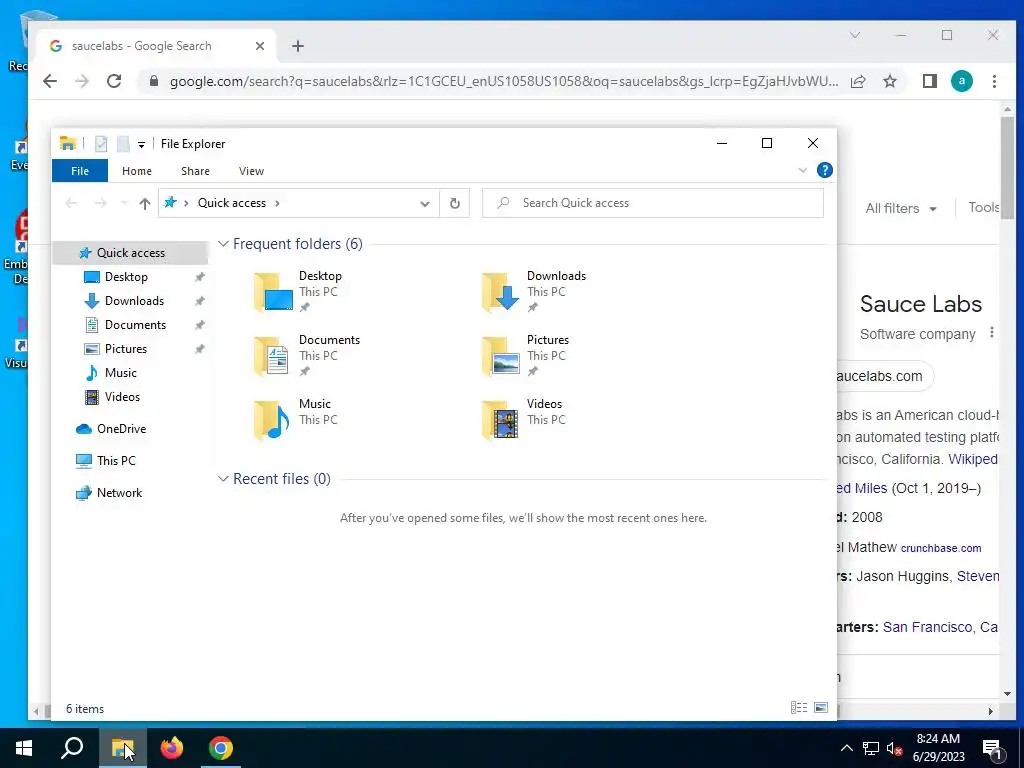Click the New folder quick access toolbar icon
Viewport: 1024px width, 768px height.
pos(123,144)
